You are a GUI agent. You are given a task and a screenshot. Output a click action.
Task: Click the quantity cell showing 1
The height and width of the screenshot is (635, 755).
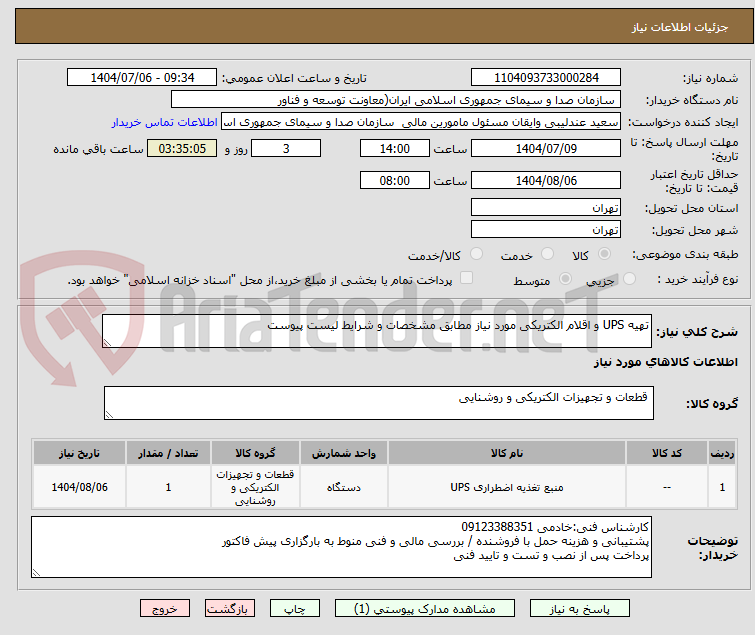pos(168,487)
